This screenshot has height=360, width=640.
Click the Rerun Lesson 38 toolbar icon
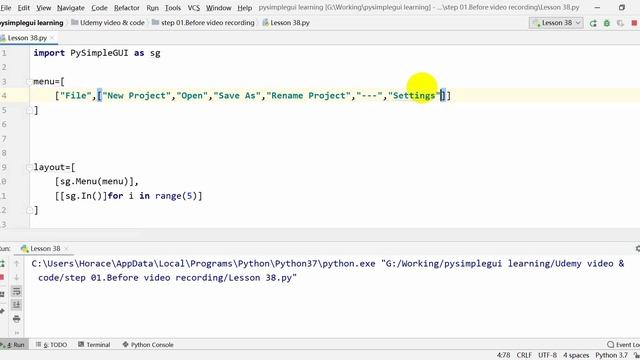point(593,23)
